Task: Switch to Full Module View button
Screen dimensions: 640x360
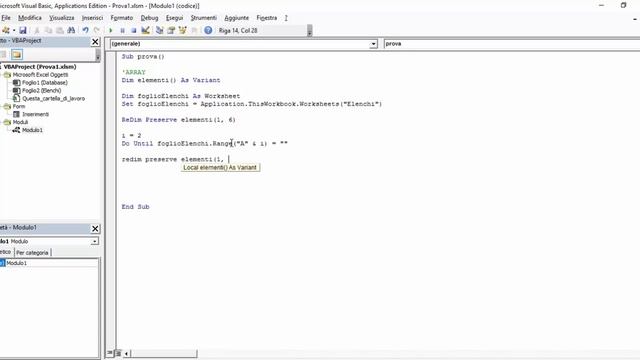Action: (x=118, y=353)
